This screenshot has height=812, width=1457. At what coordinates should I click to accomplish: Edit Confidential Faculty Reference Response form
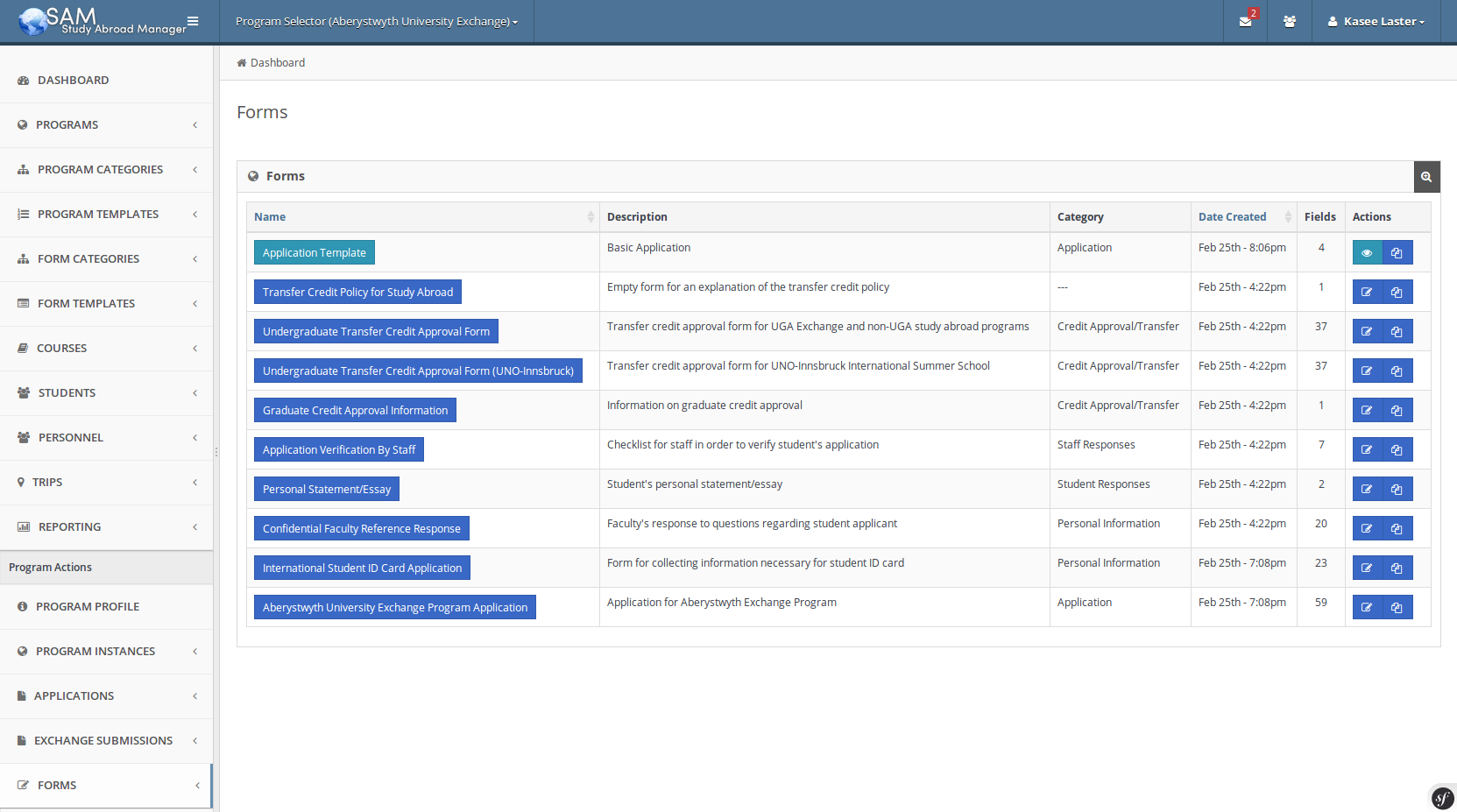(1367, 528)
